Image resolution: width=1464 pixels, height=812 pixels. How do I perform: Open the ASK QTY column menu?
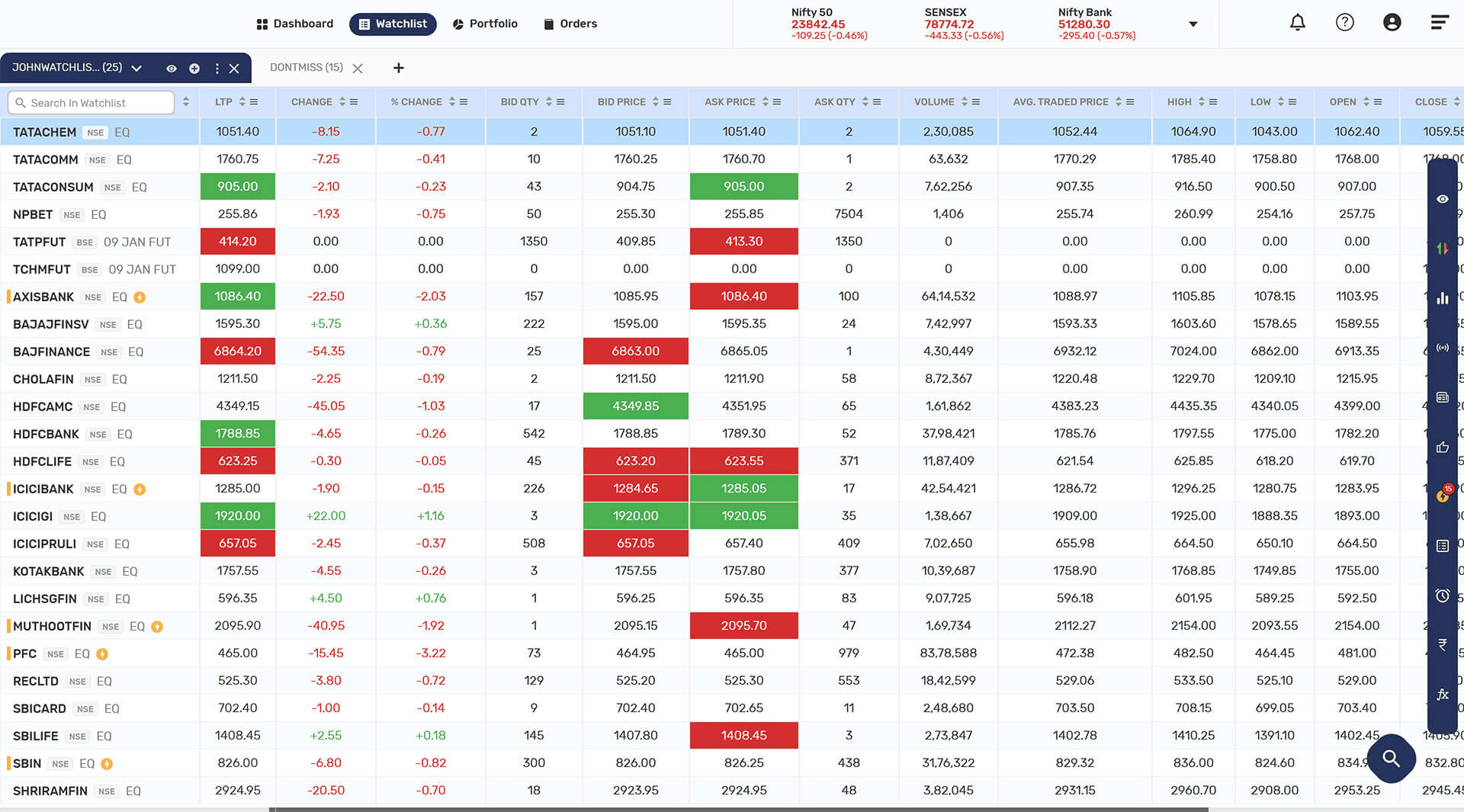(877, 102)
